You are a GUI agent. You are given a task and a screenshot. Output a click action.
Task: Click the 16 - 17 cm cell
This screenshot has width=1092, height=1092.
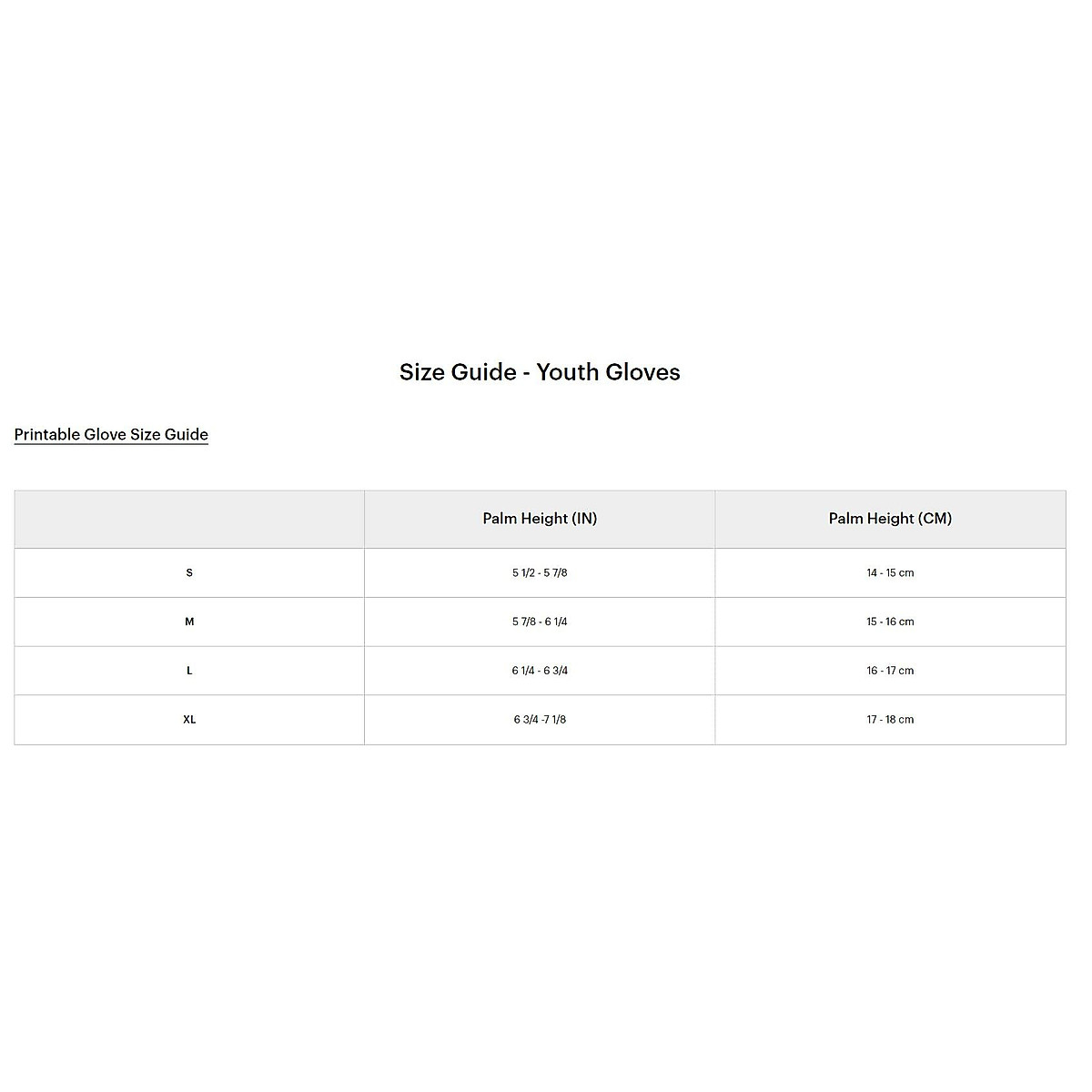coord(890,671)
